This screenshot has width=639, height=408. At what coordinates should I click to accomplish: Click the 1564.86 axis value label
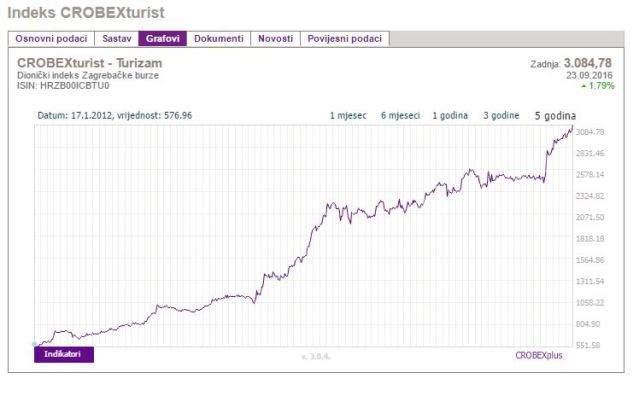point(590,260)
